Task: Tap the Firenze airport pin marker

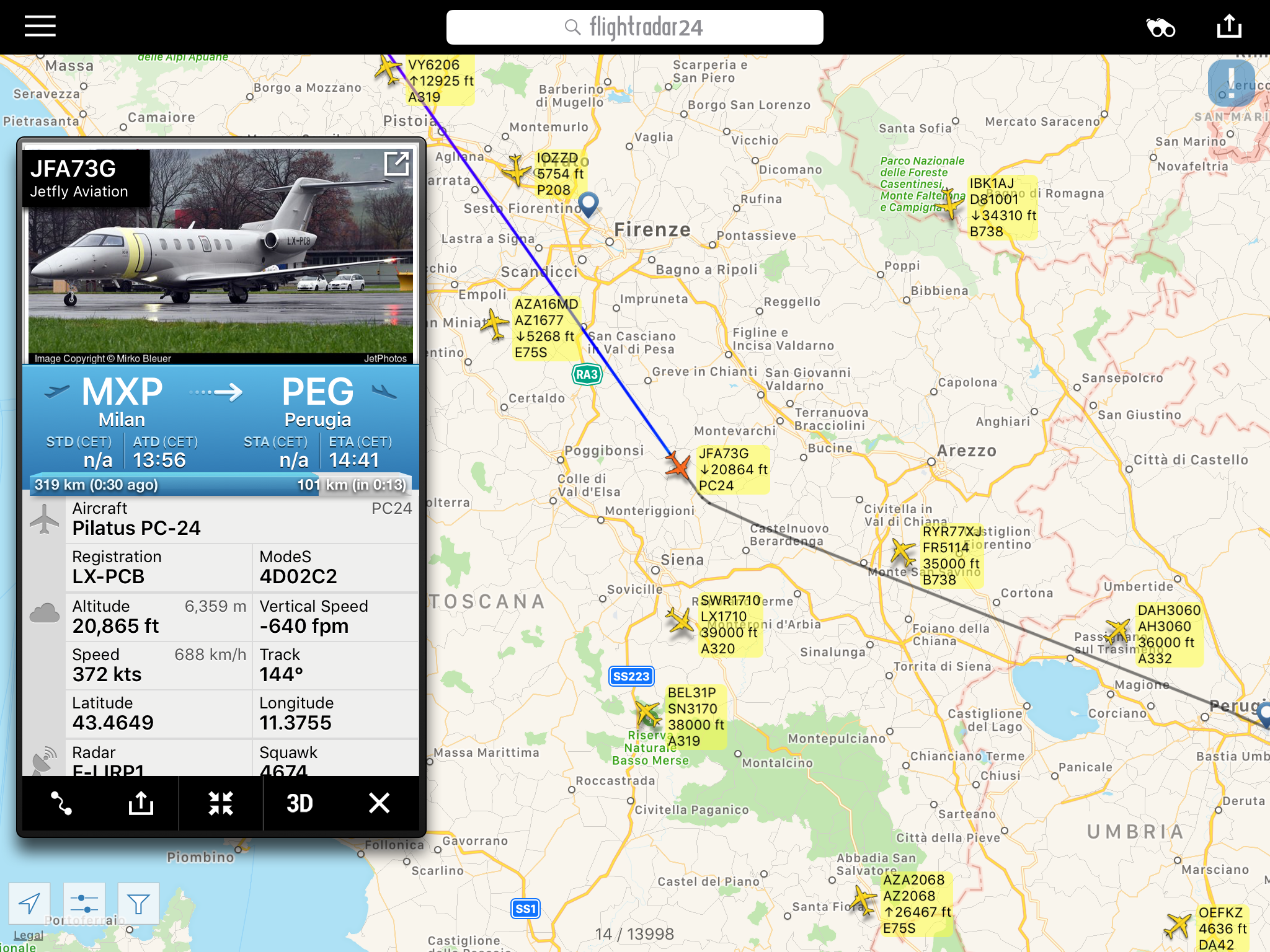Action: [x=588, y=203]
